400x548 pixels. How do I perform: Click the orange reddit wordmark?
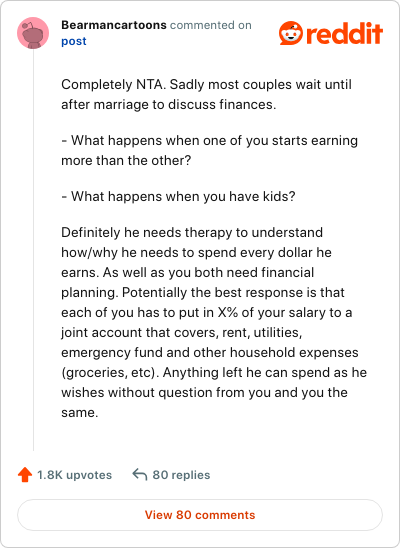tap(344, 34)
